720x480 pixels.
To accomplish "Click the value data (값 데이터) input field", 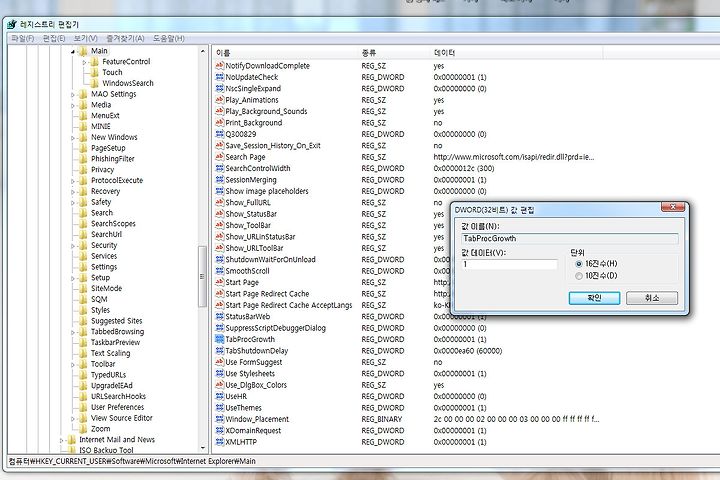I will point(509,265).
